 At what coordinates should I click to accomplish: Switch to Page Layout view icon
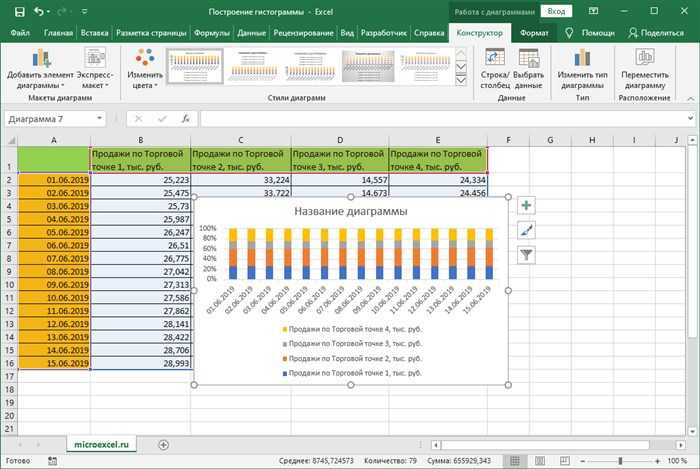click(x=540, y=461)
